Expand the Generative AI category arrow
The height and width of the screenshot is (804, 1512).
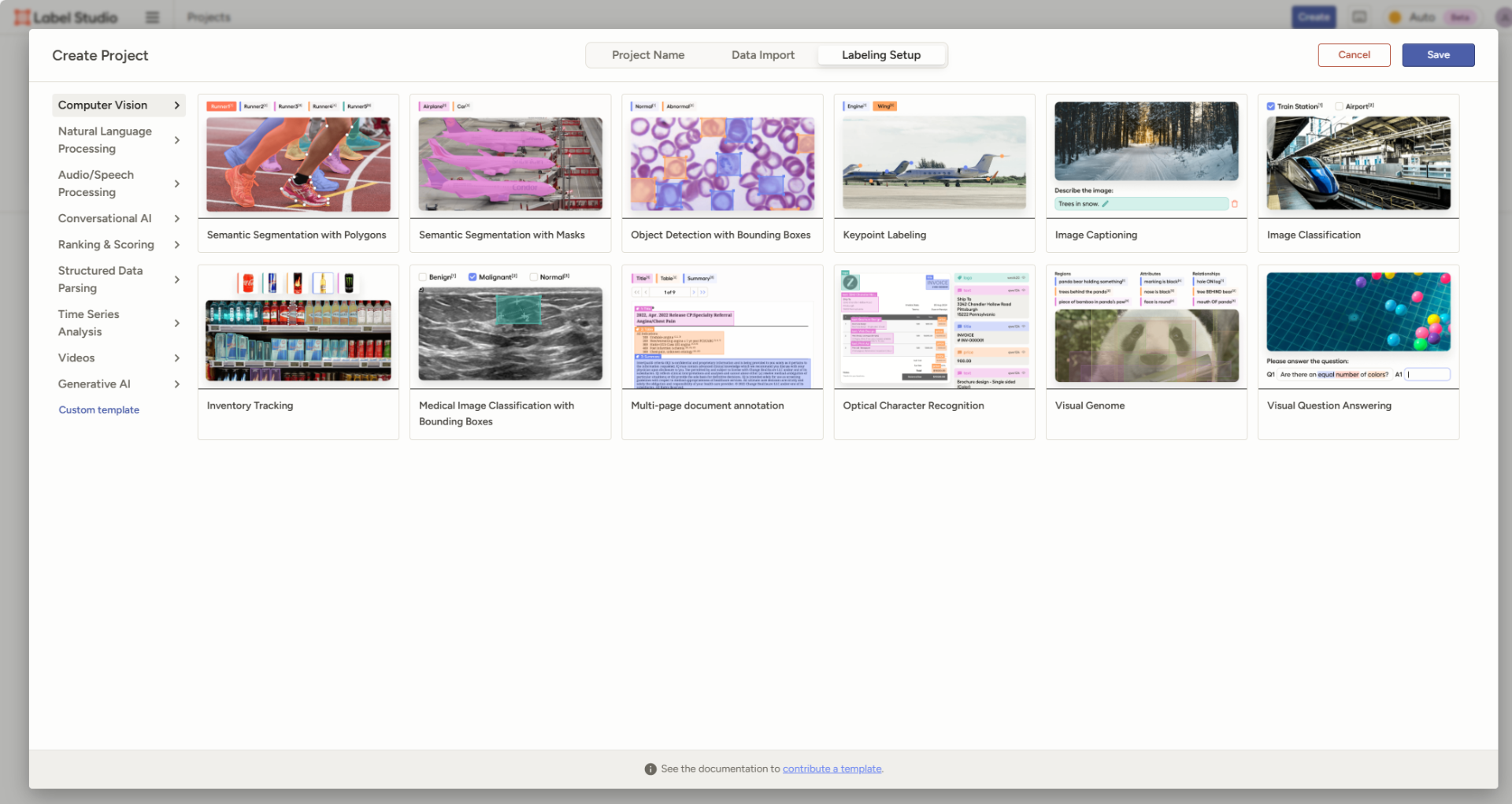[177, 384]
